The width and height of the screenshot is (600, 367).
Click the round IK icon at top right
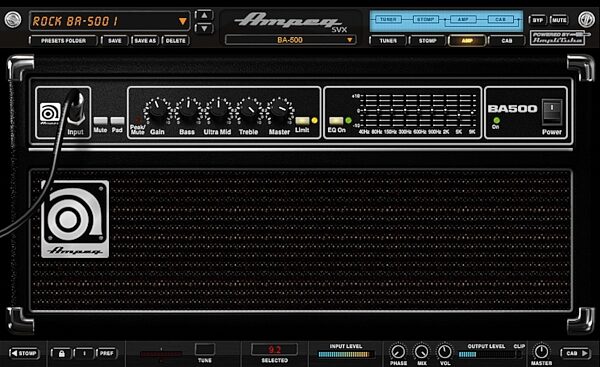(586, 20)
